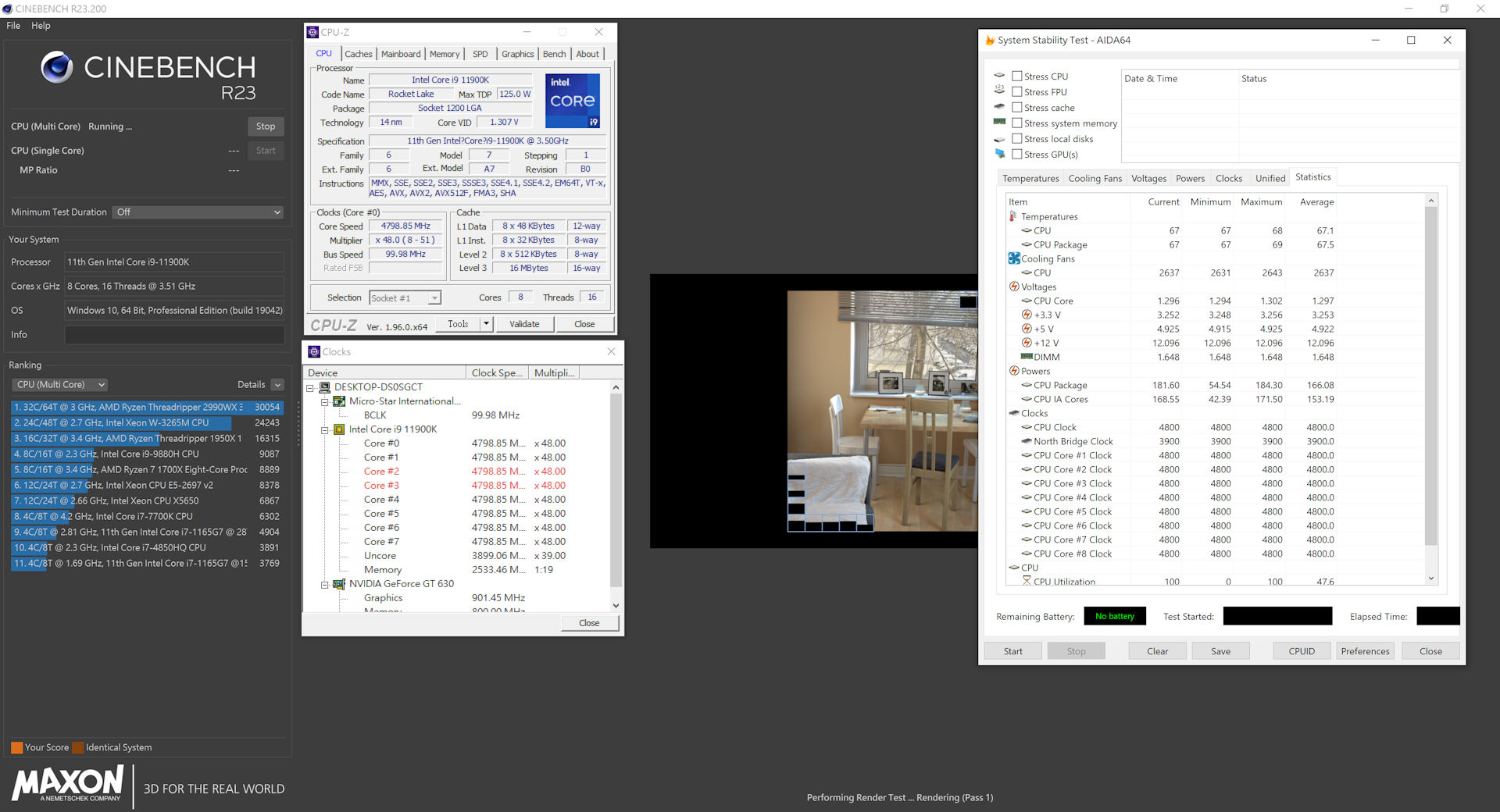The height and width of the screenshot is (812, 1500).
Task: Collapse the Micro-Star International tree node
Action: point(324,401)
